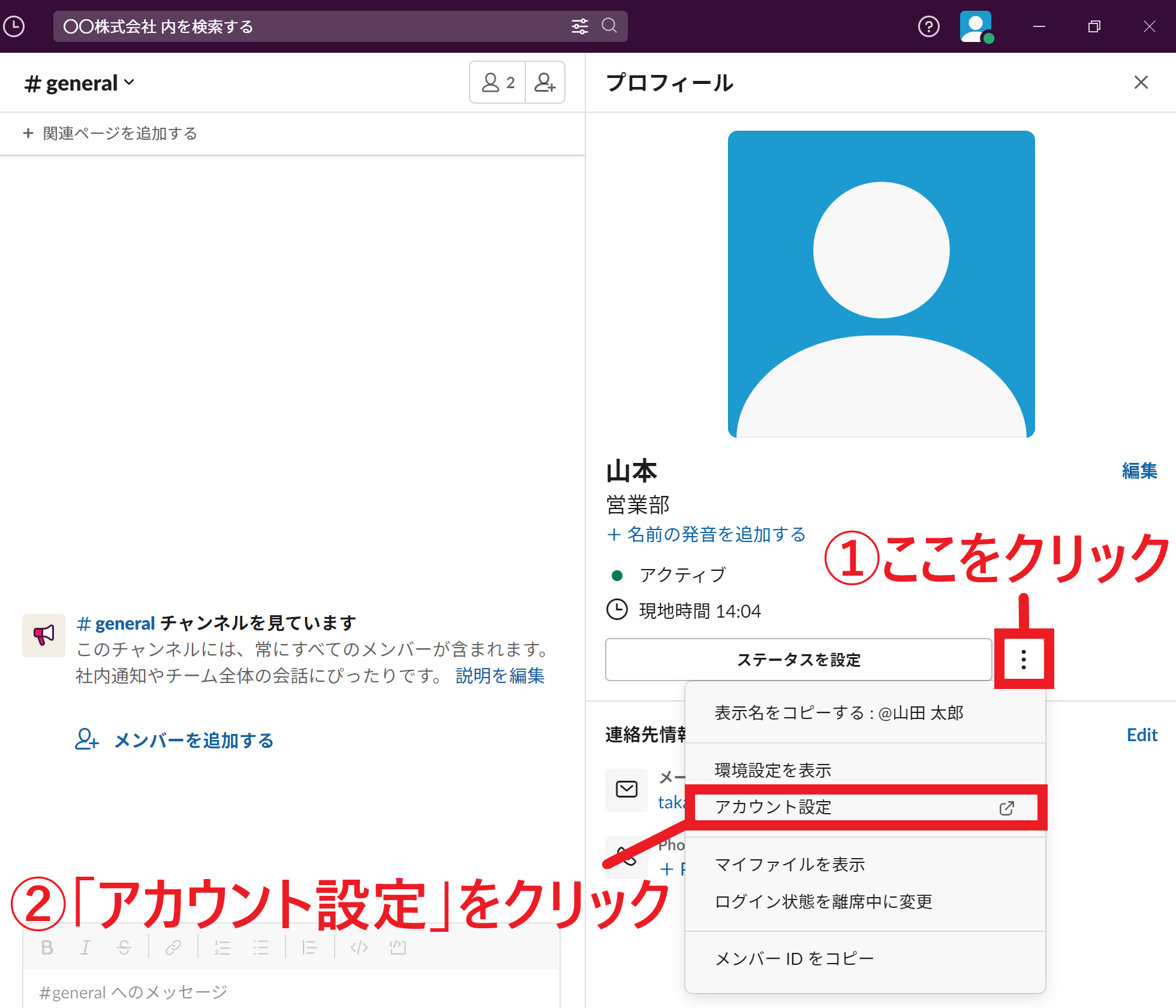Insert a code block

coord(397,947)
